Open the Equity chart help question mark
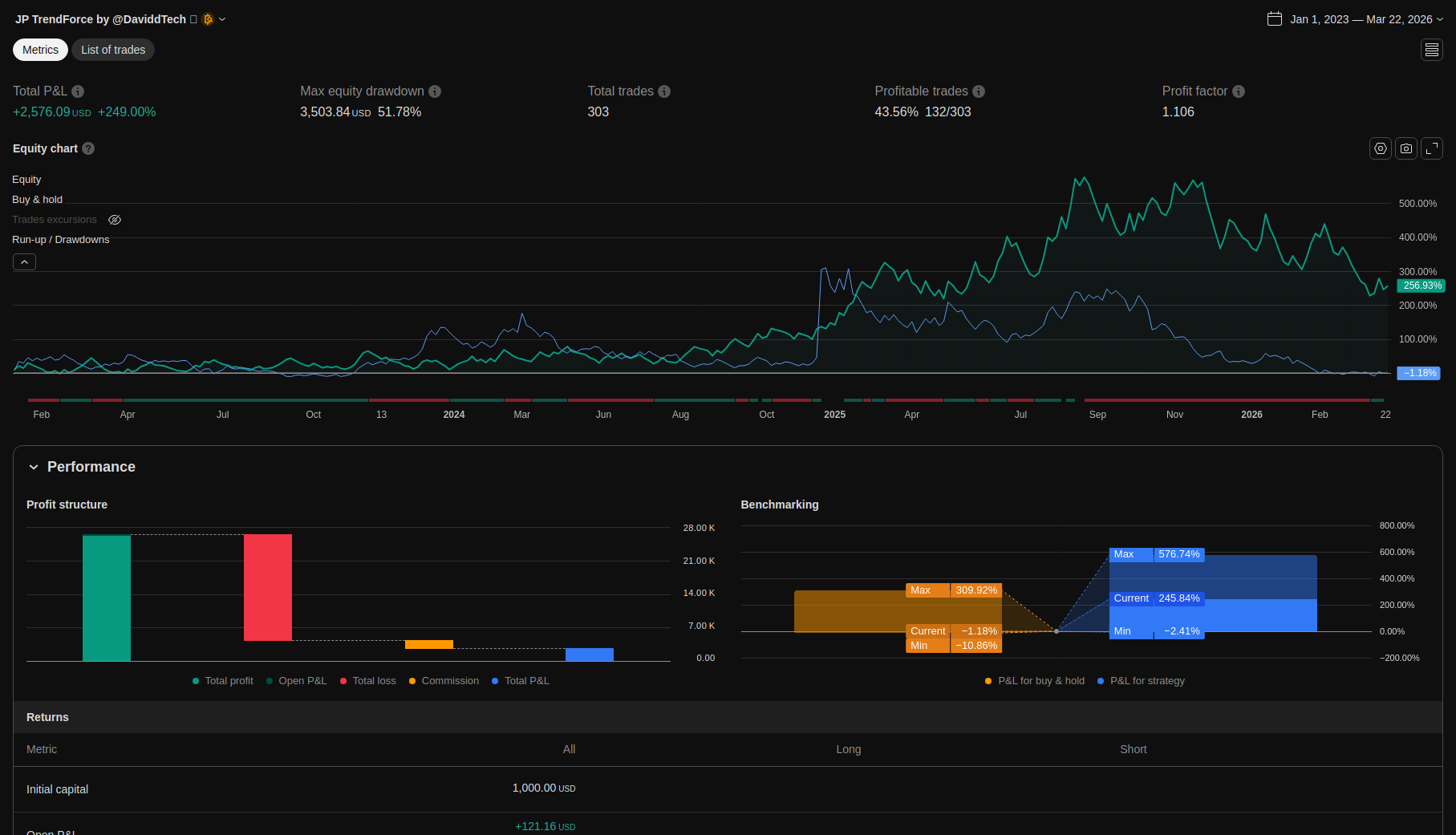Screen dimensions: 1456x835 [x=88, y=148]
